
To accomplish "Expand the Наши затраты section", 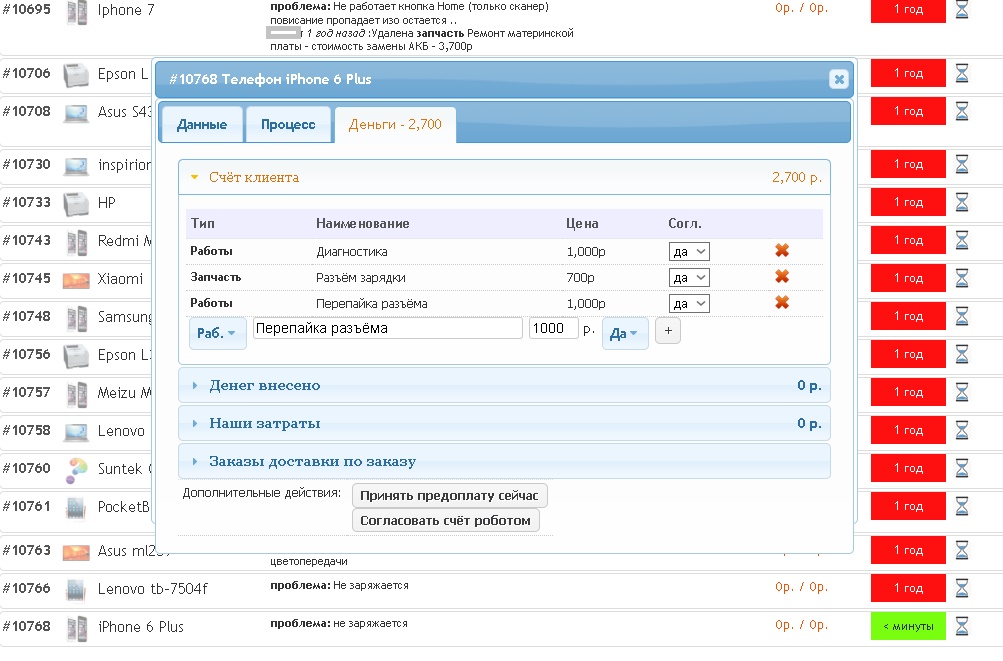I will [x=265, y=423].
